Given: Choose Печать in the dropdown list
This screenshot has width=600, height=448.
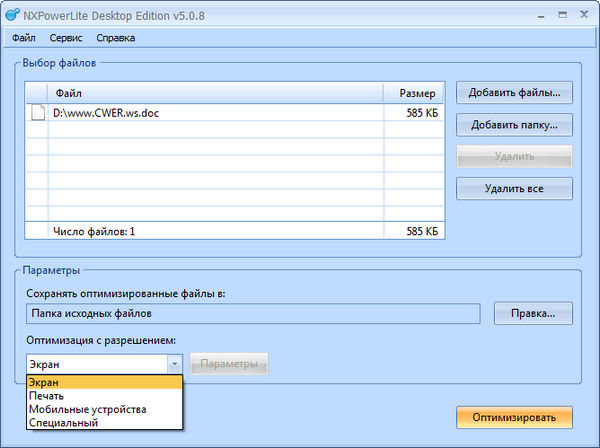Looking at the screenshot, I should click(x=105, y=396).
